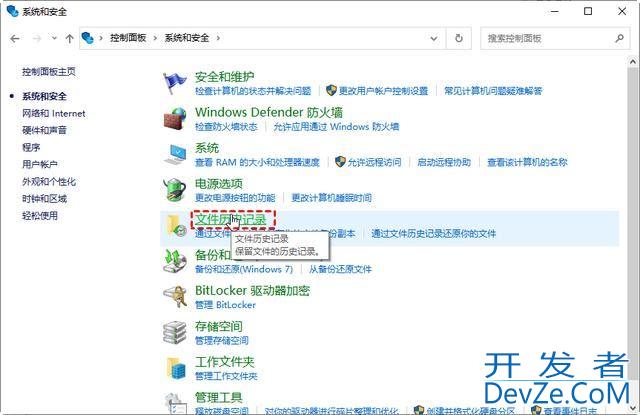The height and width of the screenshot is (415, 640).
Task: Click 查看该计算机的名称 link
Action: click(x=527, y=162)
